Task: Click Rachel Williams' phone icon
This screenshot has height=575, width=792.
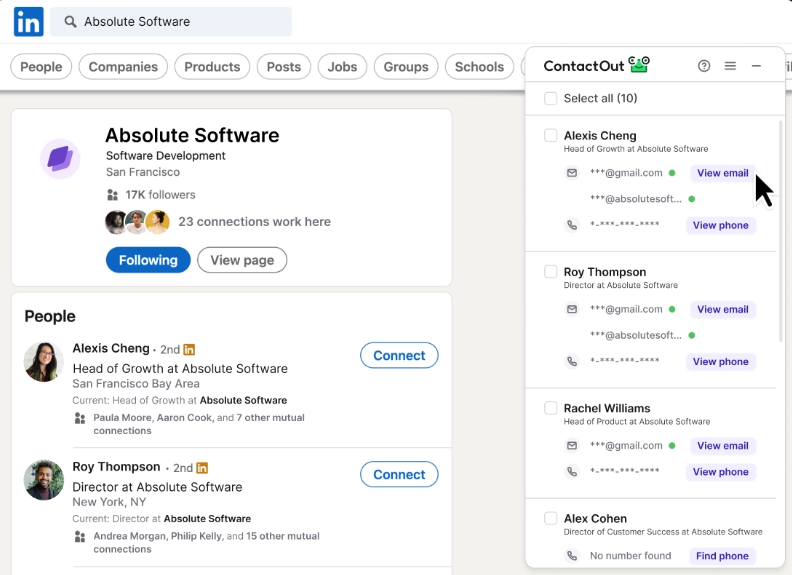Action: coord(572,471)
